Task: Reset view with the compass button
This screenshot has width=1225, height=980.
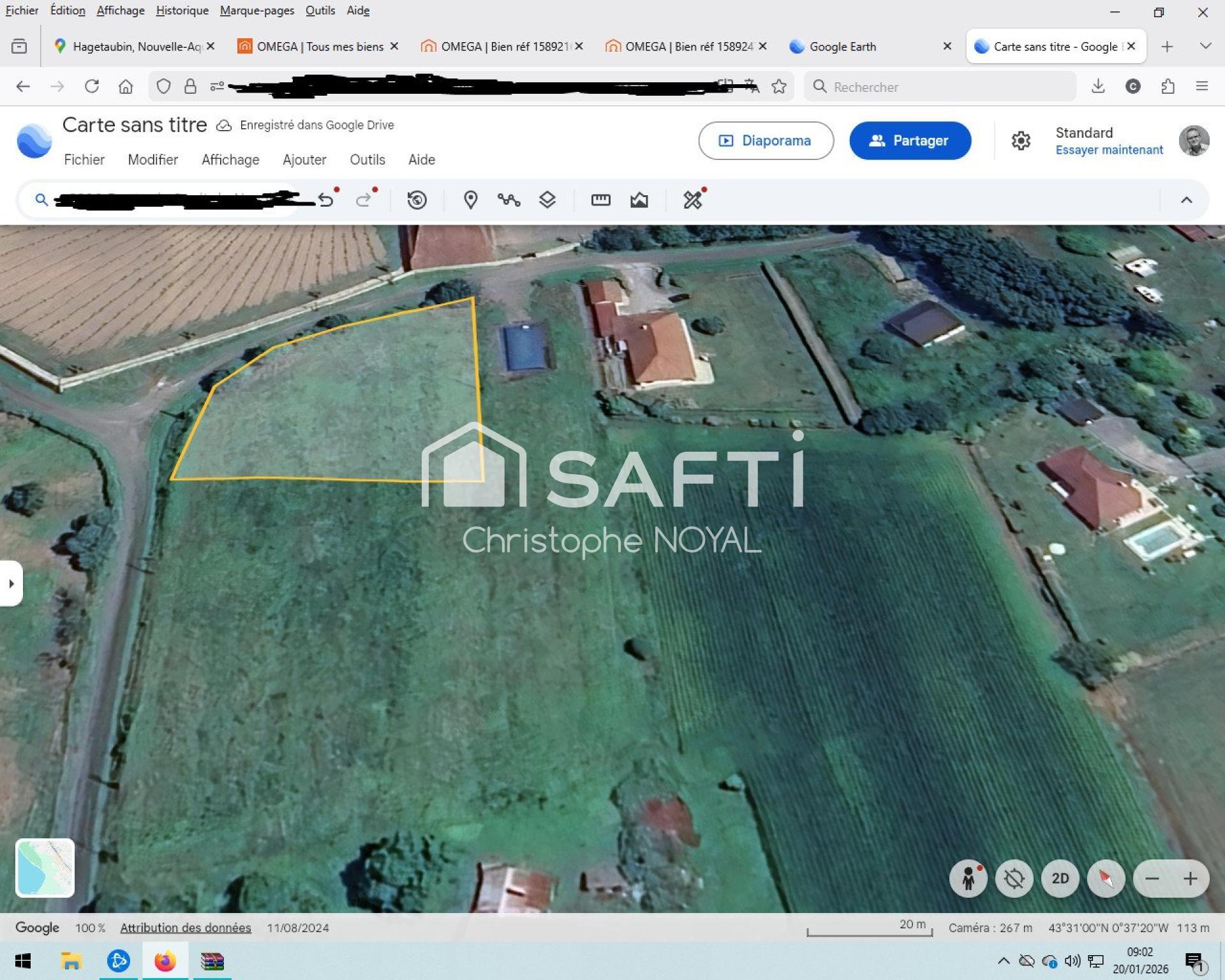Action: [x=1106, y=879]
